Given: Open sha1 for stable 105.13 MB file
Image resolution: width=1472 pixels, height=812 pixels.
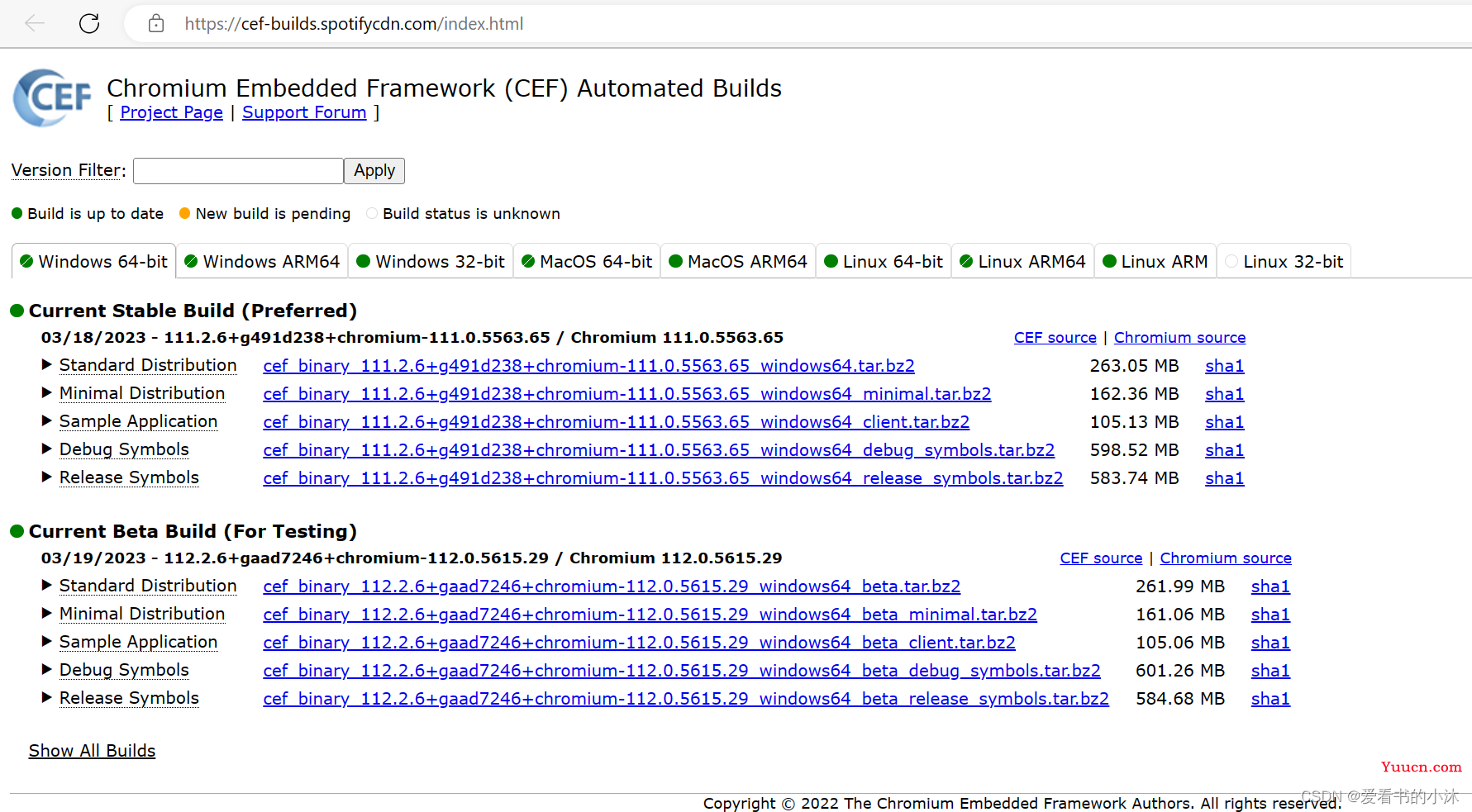Looking at the screenshot, I should [x=1224, y=422].
